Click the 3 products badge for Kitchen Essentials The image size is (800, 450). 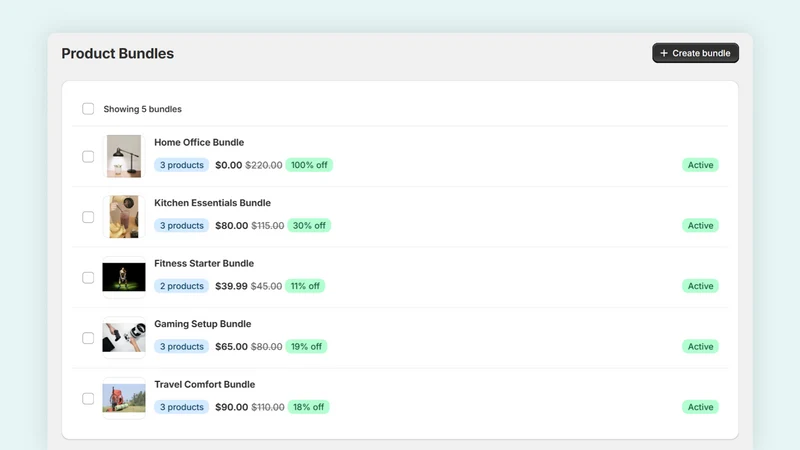coord(182,226)
